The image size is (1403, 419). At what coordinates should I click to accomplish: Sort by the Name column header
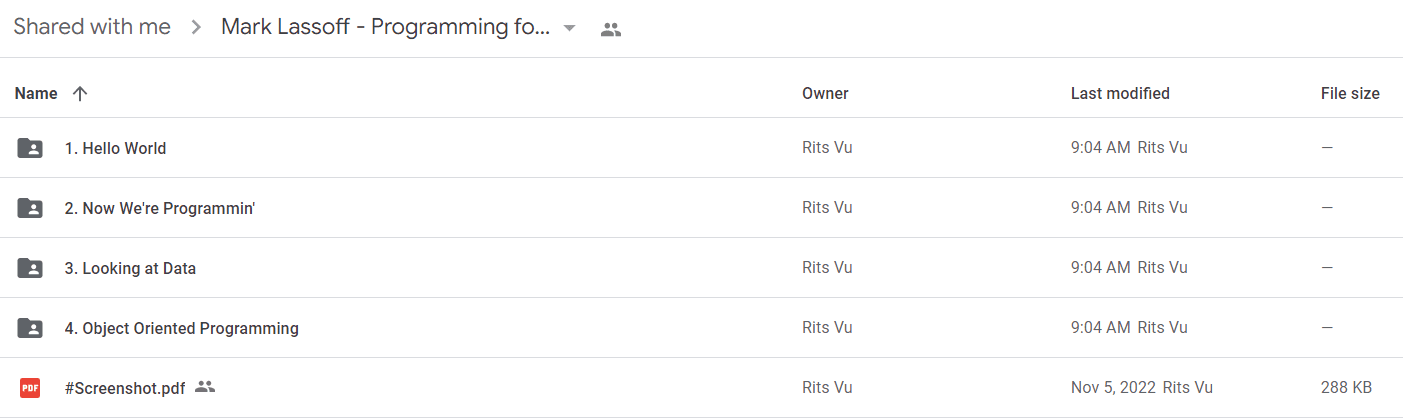click(x=36, y=93)
